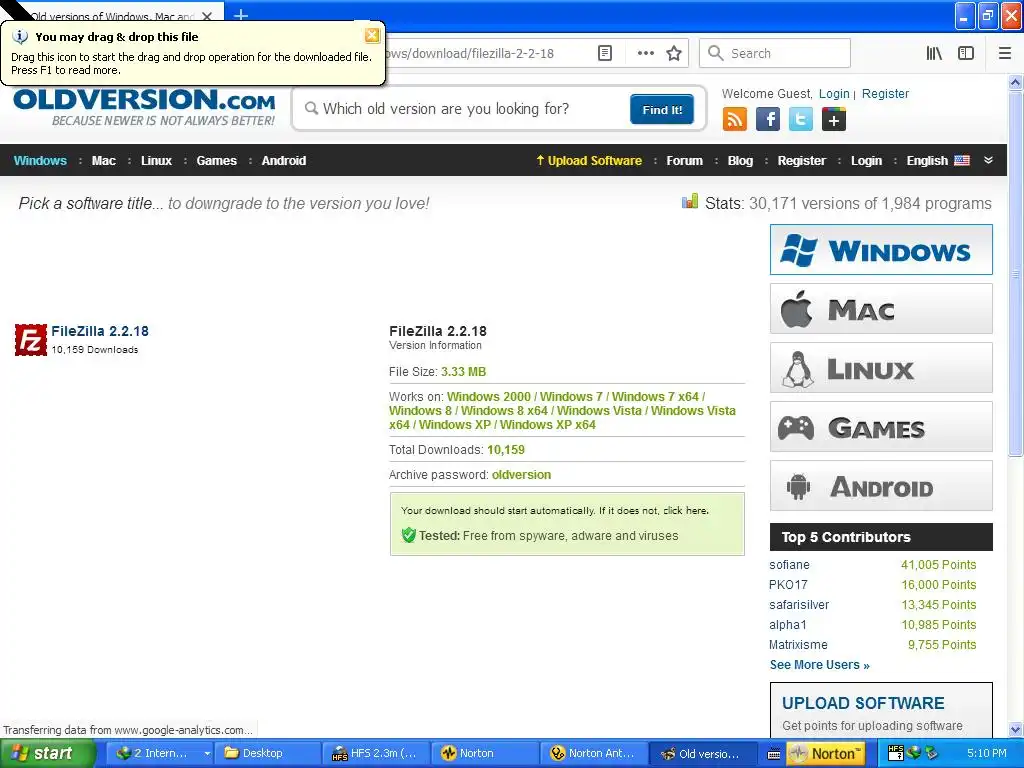This screenshot has height=768, width=1024.
Task: Switch to Norton Ant taskbar window
Action: [x=594, y=754]
